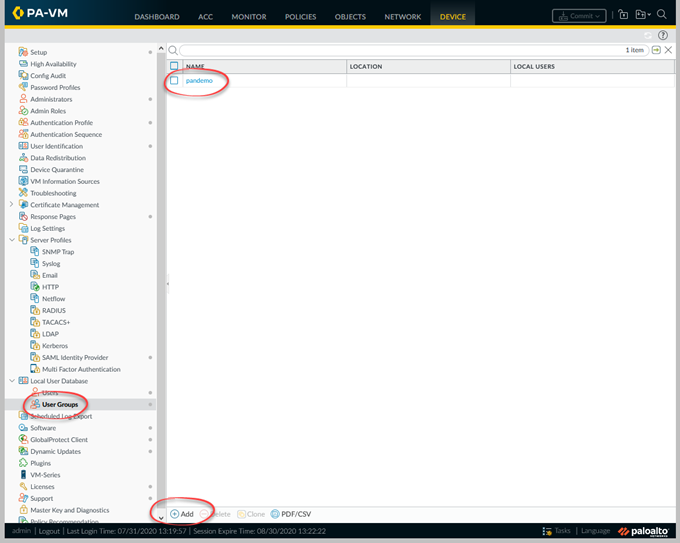
Task: Click the configuration lock icon
Action: click(623, 15)
